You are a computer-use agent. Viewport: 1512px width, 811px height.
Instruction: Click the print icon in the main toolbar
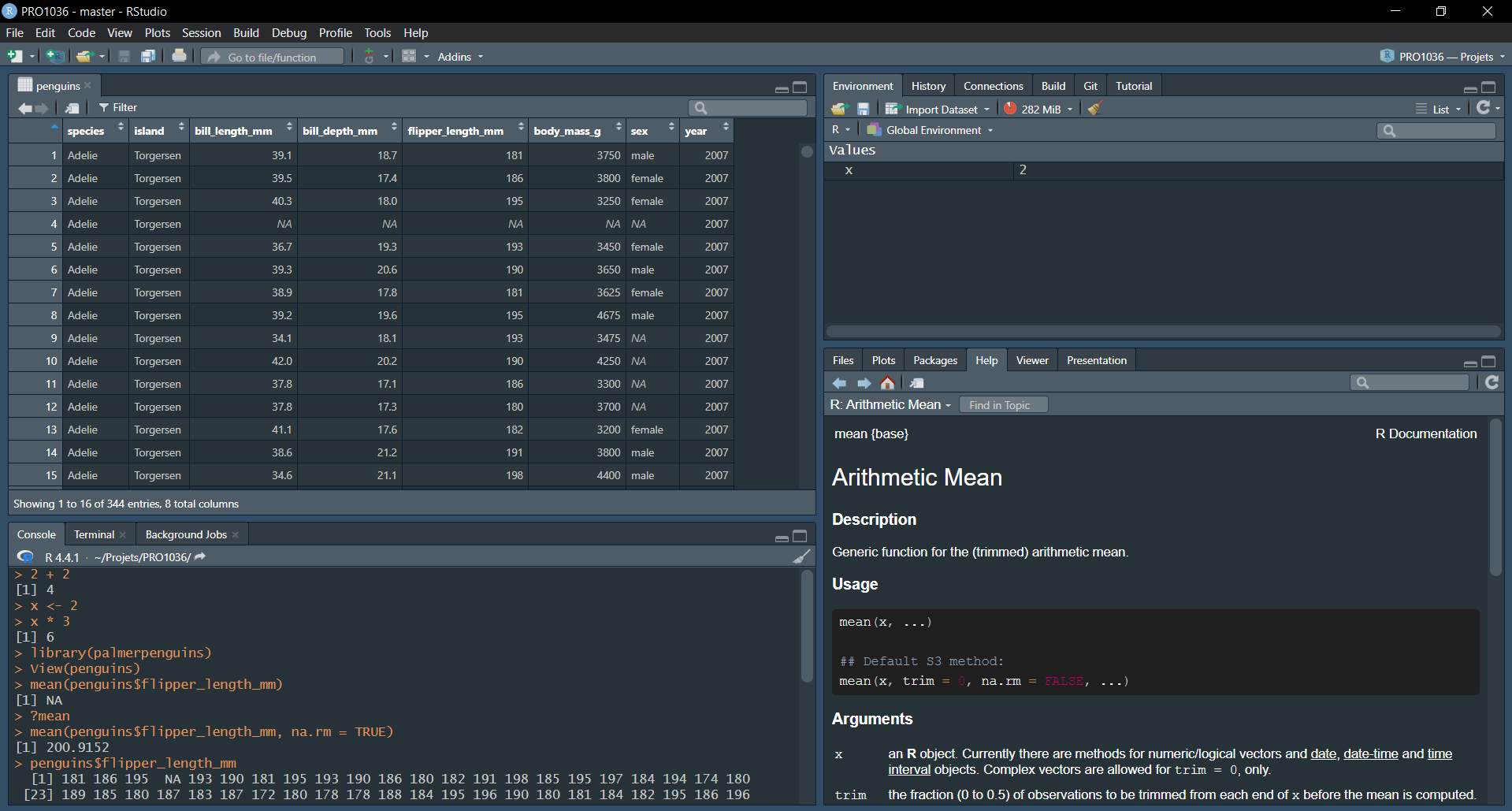[x=179, y=56]
